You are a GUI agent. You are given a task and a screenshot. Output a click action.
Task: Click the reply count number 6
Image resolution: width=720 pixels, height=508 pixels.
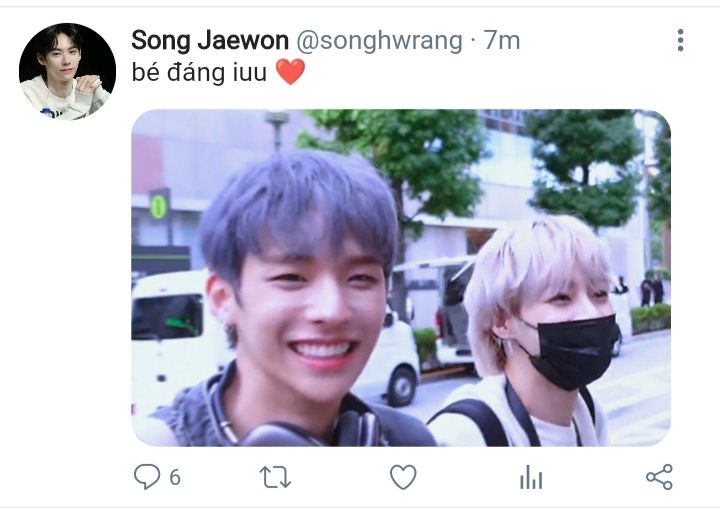(x=175, y=478)
